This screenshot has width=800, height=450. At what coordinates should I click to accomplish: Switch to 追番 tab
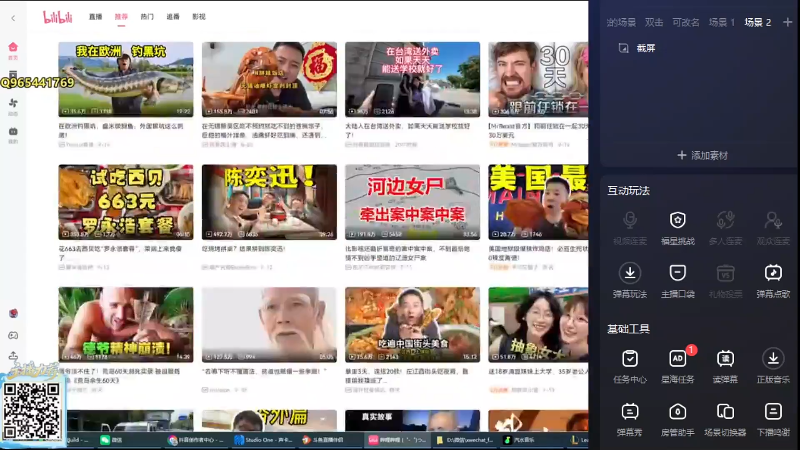click(173, 17)
